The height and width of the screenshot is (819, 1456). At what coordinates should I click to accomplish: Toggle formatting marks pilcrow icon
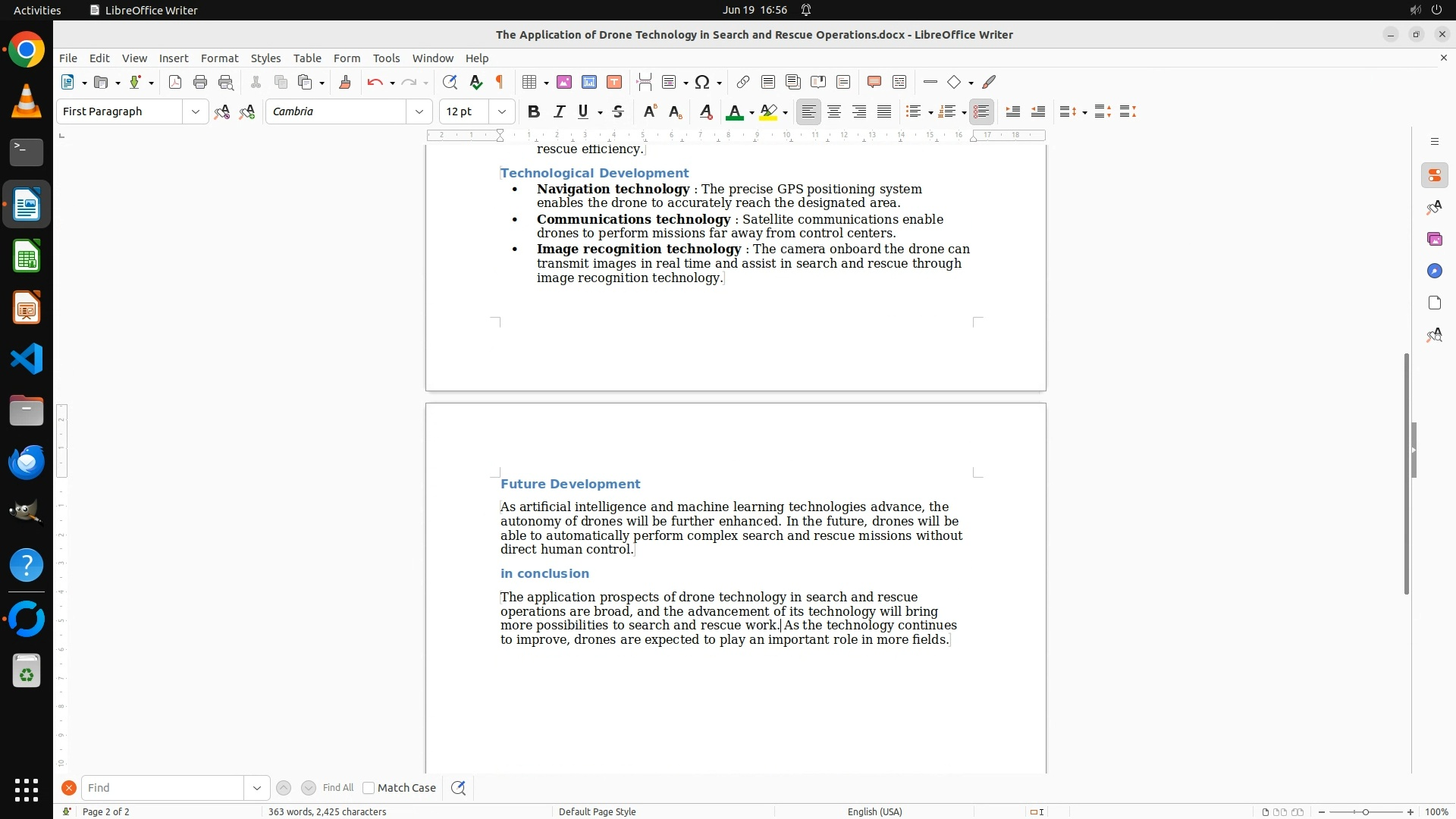(500, 83)
